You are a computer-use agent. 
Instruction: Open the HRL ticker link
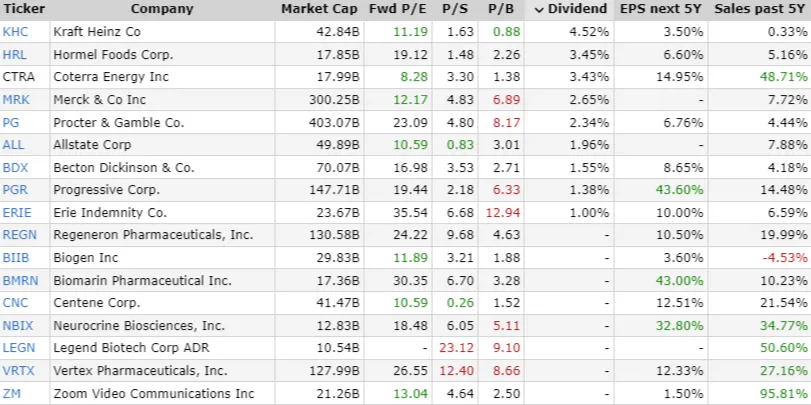14,54
